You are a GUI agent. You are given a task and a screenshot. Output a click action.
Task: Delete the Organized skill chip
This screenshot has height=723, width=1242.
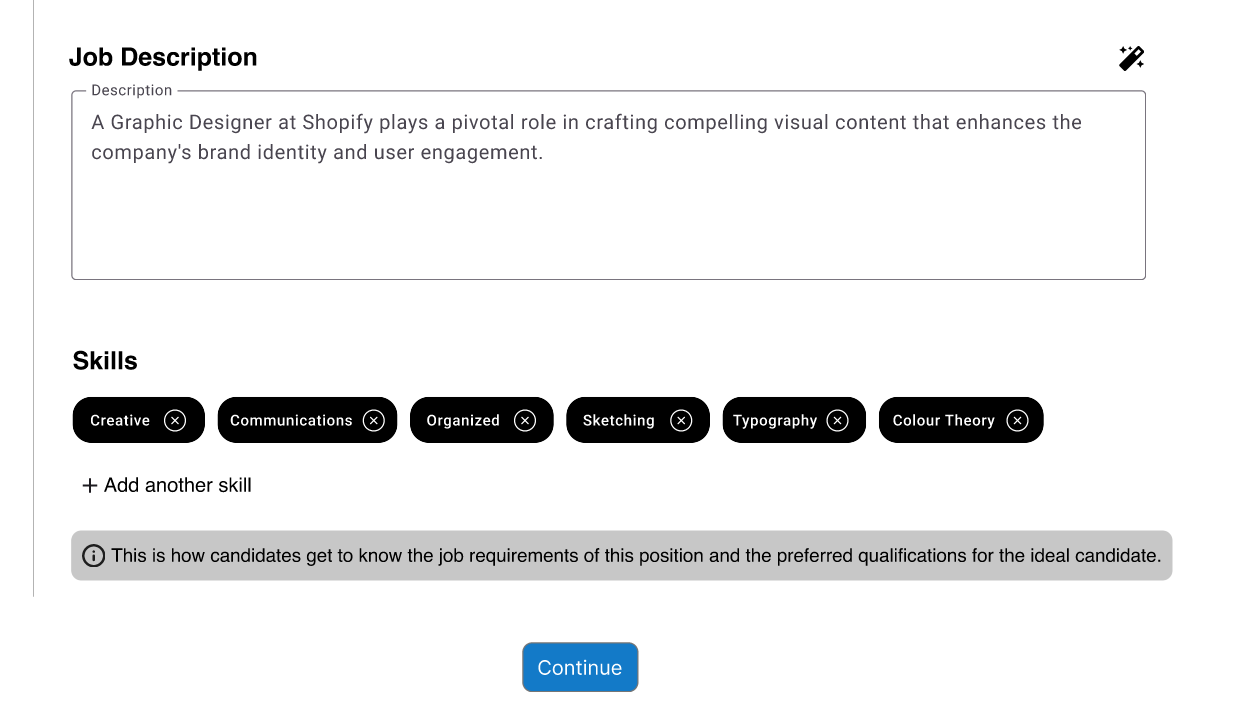click(x=525, y=421)
